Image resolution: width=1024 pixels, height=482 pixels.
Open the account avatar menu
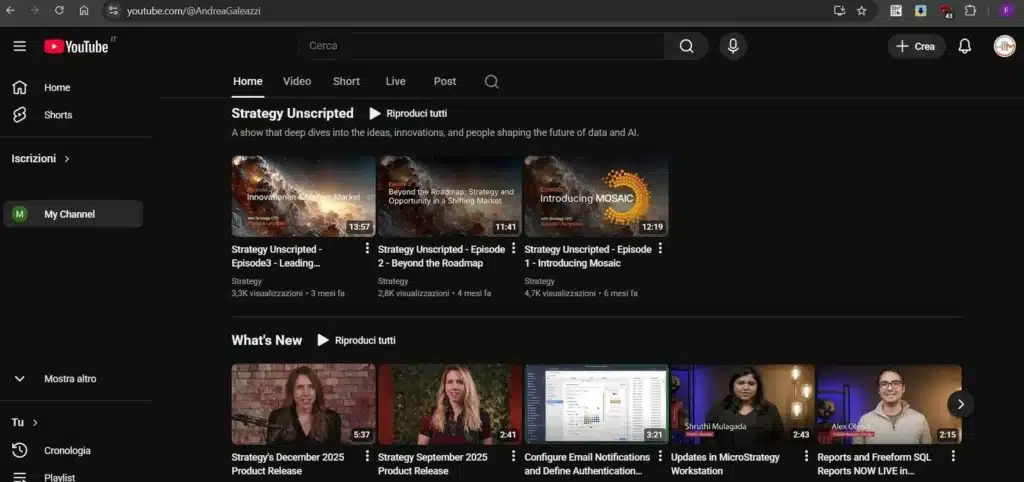coord(1004,46)
